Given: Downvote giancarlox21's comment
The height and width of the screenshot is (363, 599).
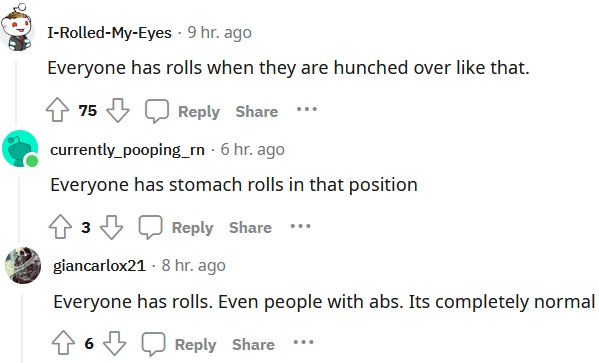Looking at the screenshot, I should tap(115, 343).
